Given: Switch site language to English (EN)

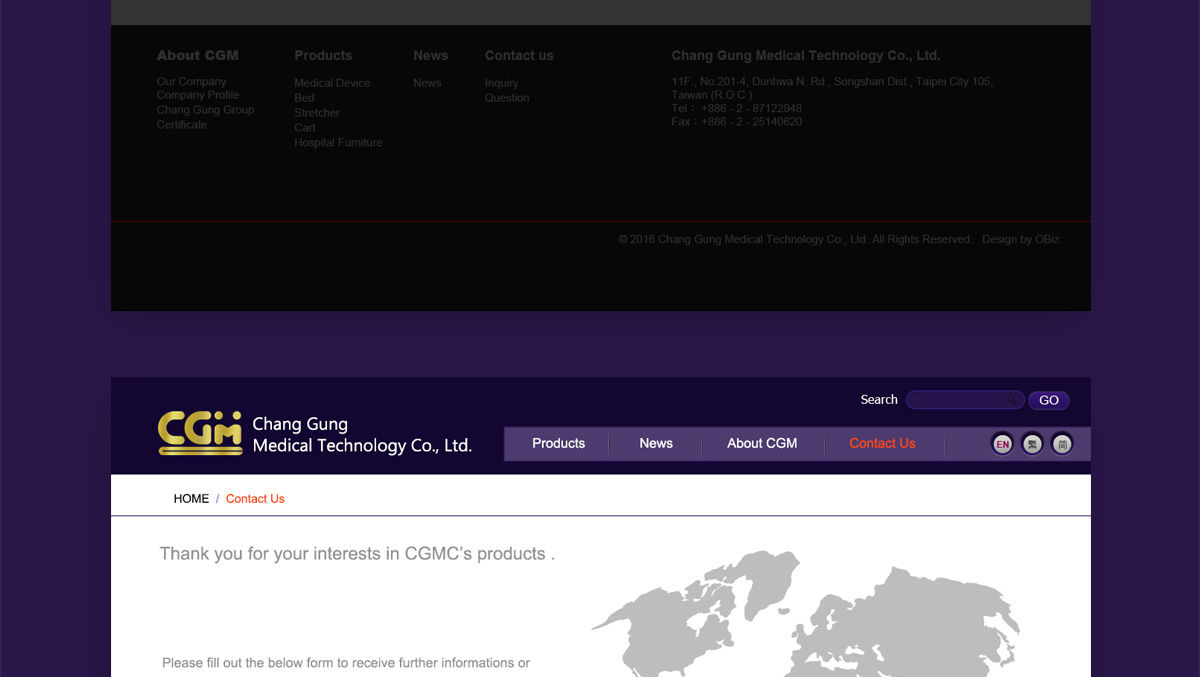Looking at the screenshot, I should [x=1002, y=444].
